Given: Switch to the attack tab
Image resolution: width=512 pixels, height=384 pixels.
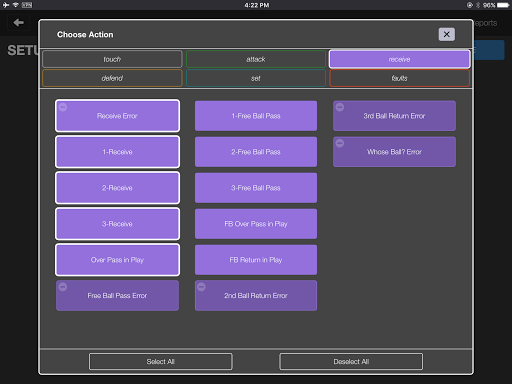Looking at the screenshot, I should (256, 59).
